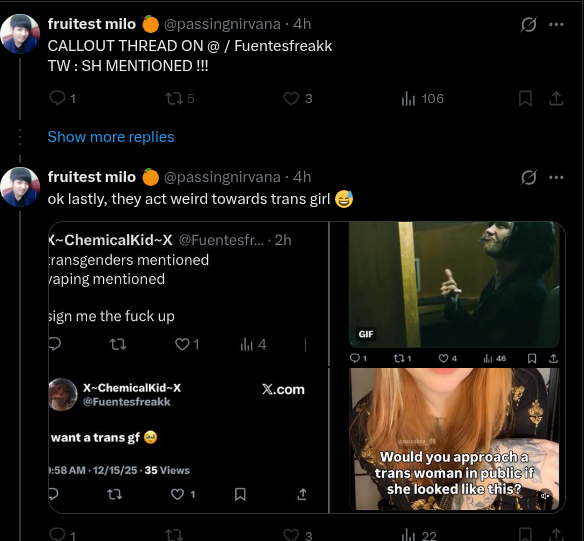Screen dimensions: 584x541
Task: Open fruitest milo name on second tweet
Action: tap(92, 177)
